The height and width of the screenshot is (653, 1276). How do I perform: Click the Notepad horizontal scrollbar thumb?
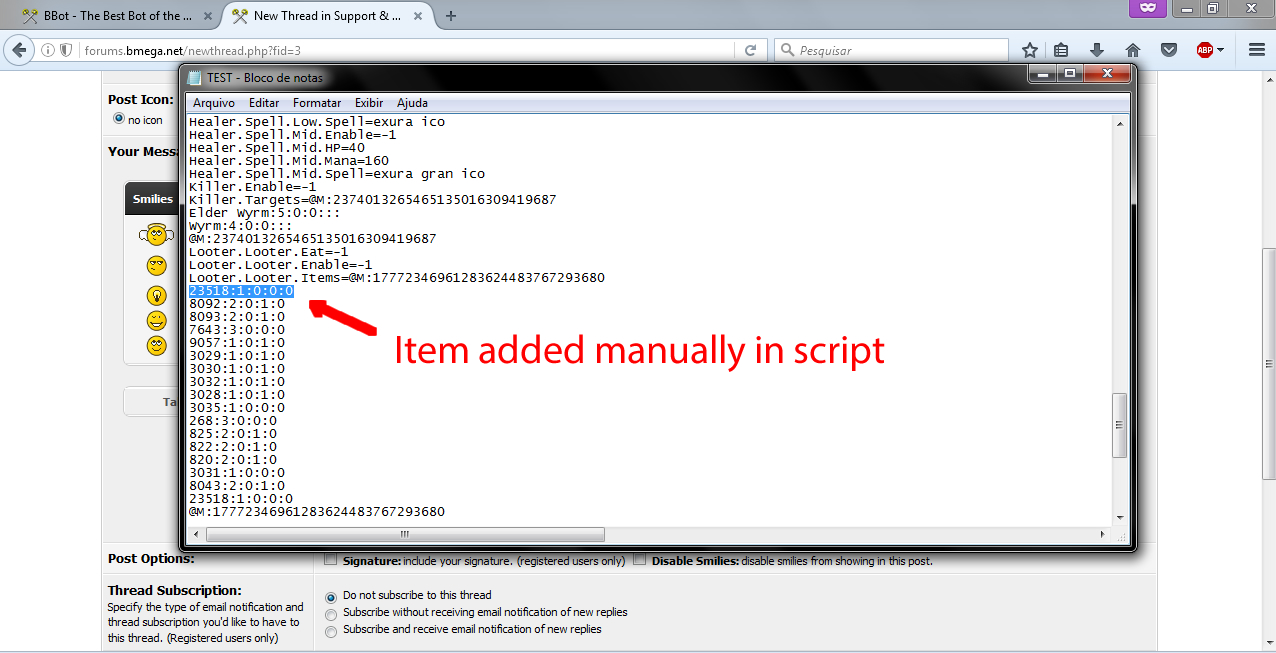tap(405, 534)
